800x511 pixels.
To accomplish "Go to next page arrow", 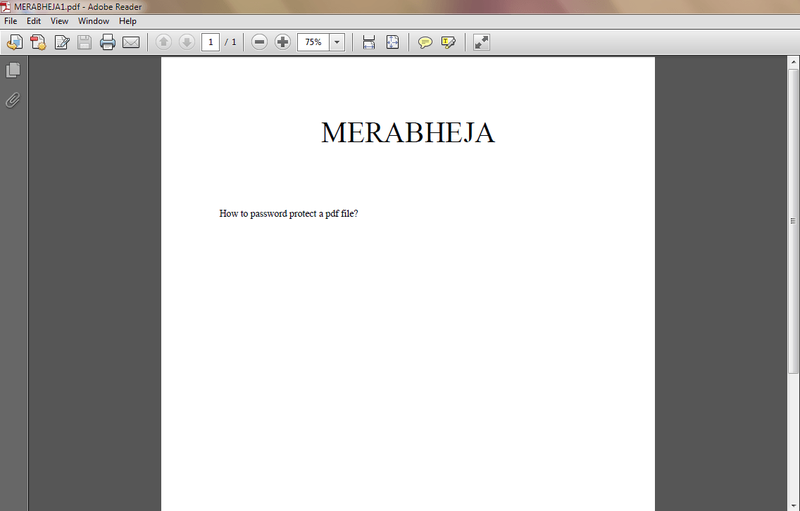I will click(x=187, y=42).
